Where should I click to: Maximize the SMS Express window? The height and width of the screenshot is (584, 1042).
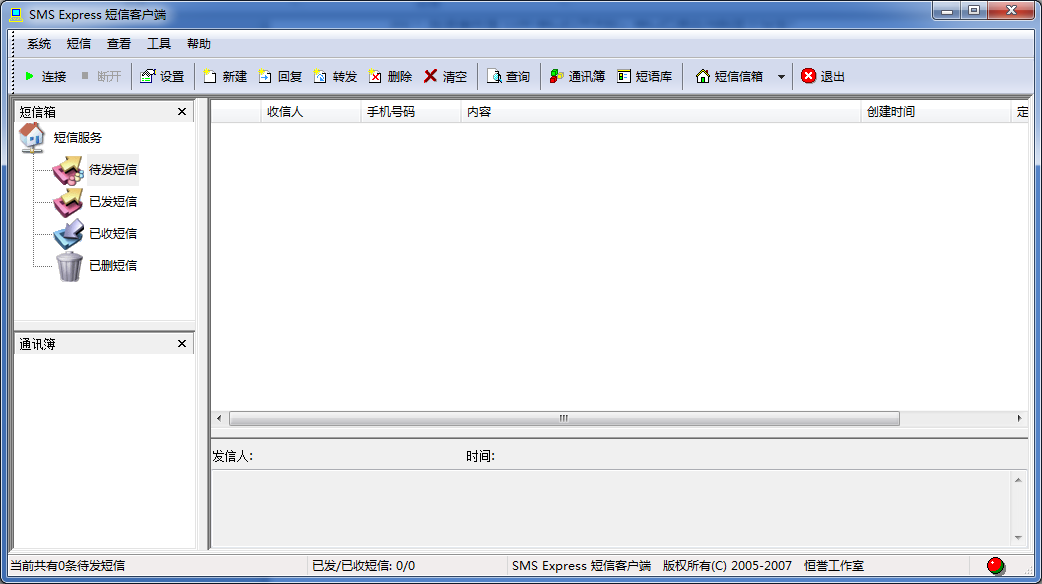coord(974,11)
